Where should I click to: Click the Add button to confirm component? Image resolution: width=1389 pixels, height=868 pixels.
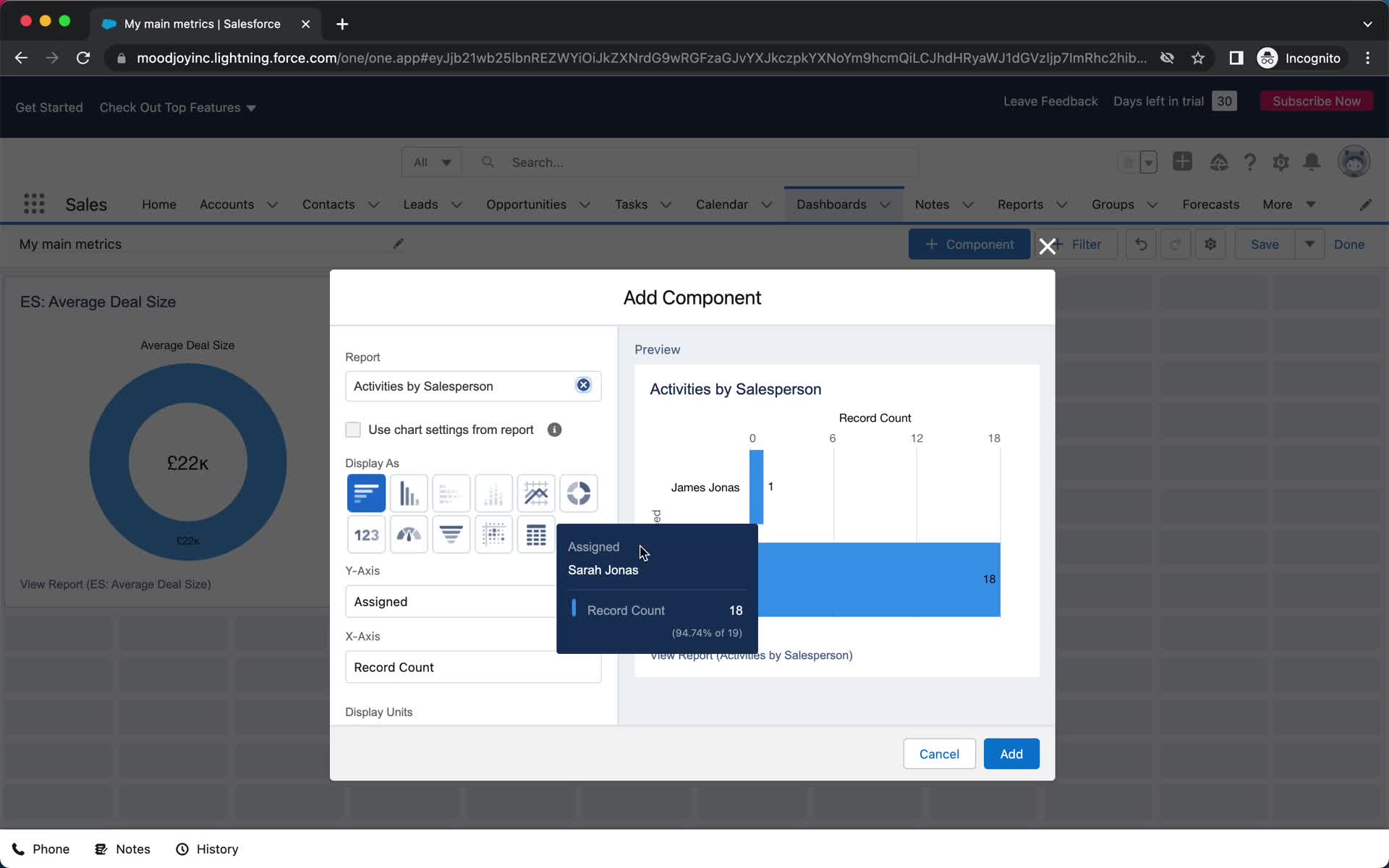[x=1011, y=753]
